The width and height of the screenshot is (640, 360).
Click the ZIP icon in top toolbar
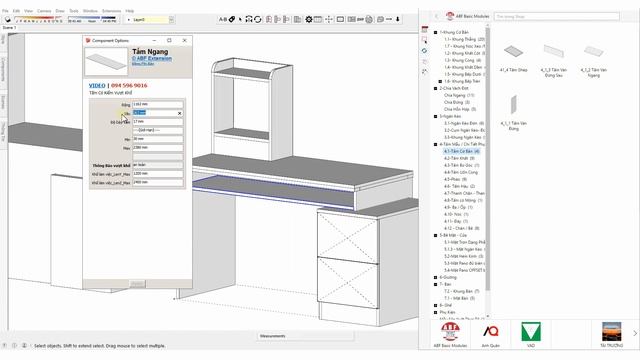[360, 19]
